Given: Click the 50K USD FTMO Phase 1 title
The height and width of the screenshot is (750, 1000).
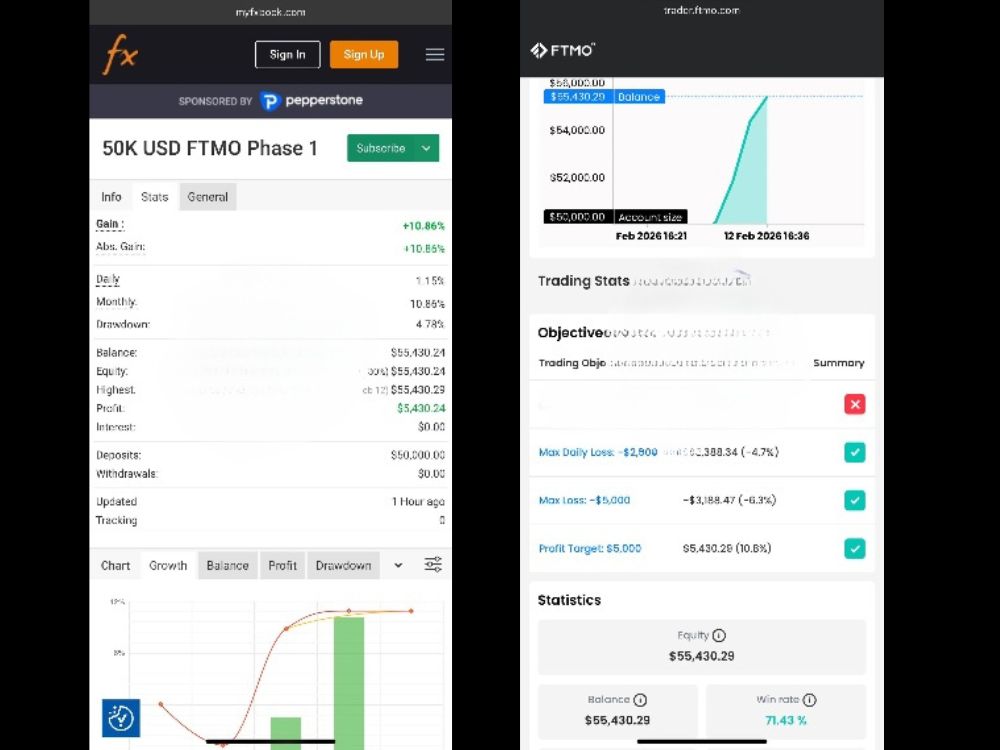Looking at the screenshot, I should click(210, 148).
